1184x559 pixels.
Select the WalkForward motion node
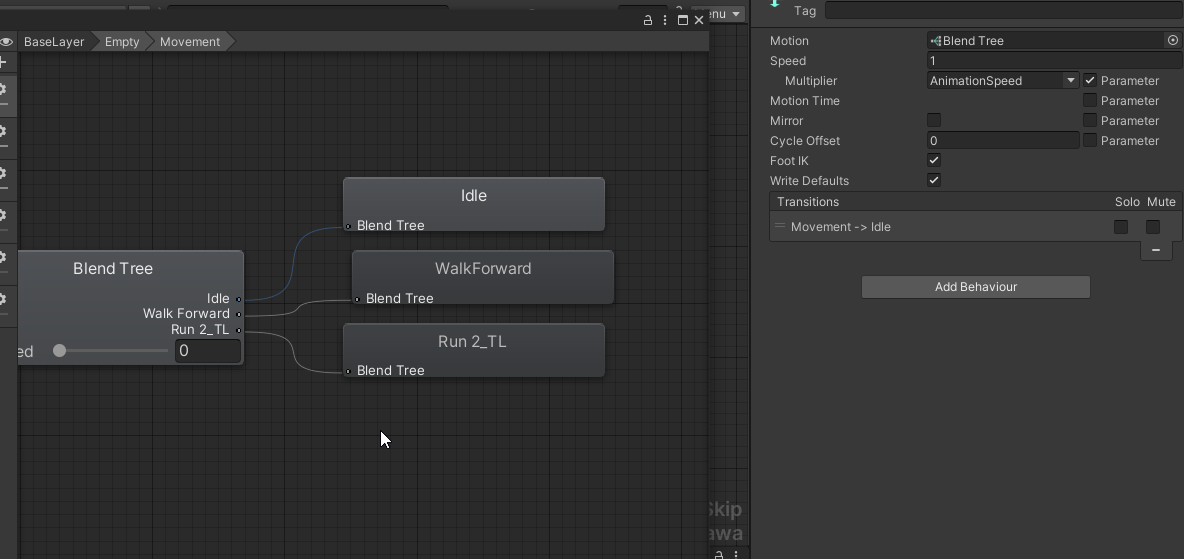click(x=483, y=277)
